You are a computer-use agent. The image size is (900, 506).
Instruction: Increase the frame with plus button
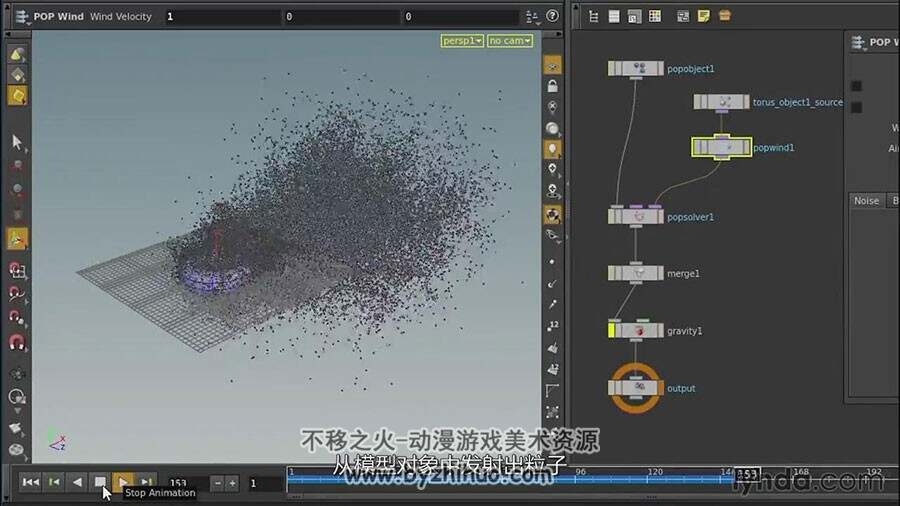click(x=232, y=483)
